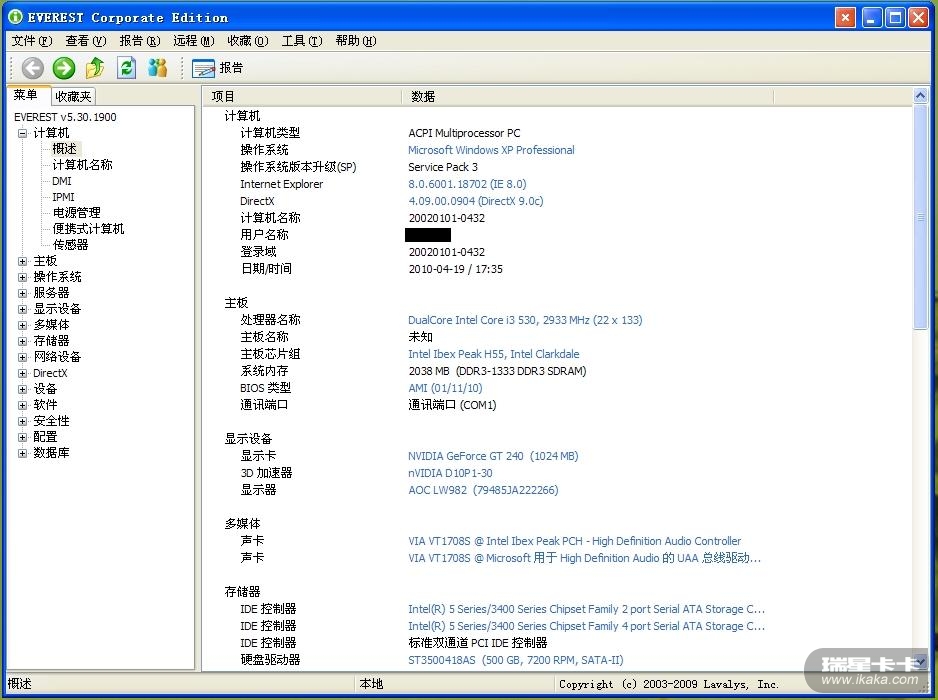The height and width of the screenshot is (700, 938).
Task: Click the 项目 column header
Action: [302, 96]
